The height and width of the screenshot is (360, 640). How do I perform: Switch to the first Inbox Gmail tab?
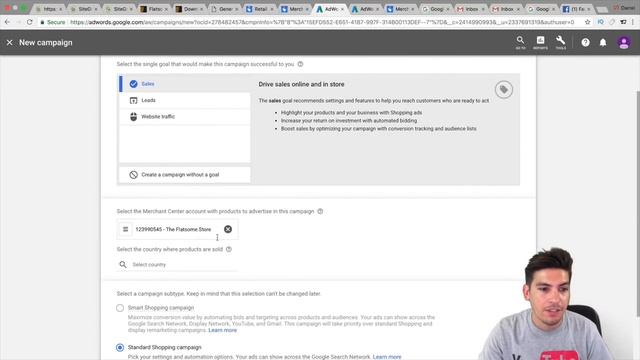tap(471, 9)
